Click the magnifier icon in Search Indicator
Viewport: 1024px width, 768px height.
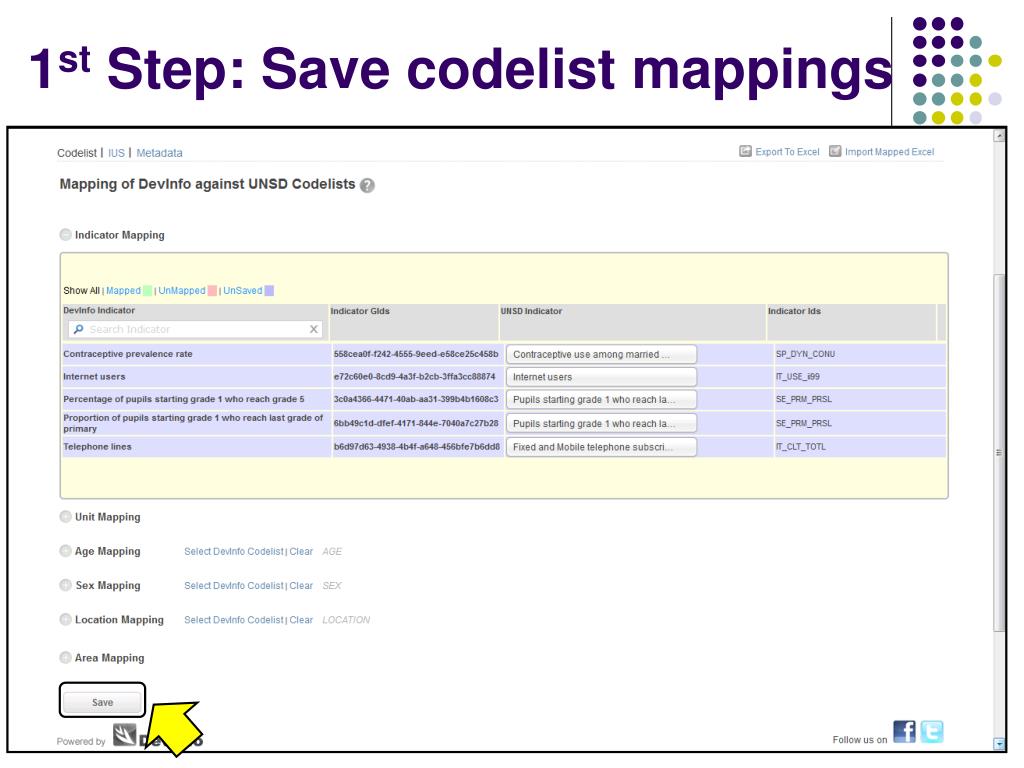tap(78, 329)
